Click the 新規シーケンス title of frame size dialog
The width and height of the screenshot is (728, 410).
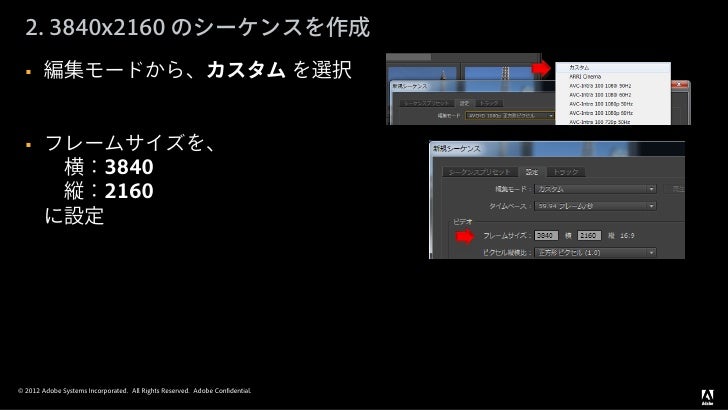click(456, 149)
